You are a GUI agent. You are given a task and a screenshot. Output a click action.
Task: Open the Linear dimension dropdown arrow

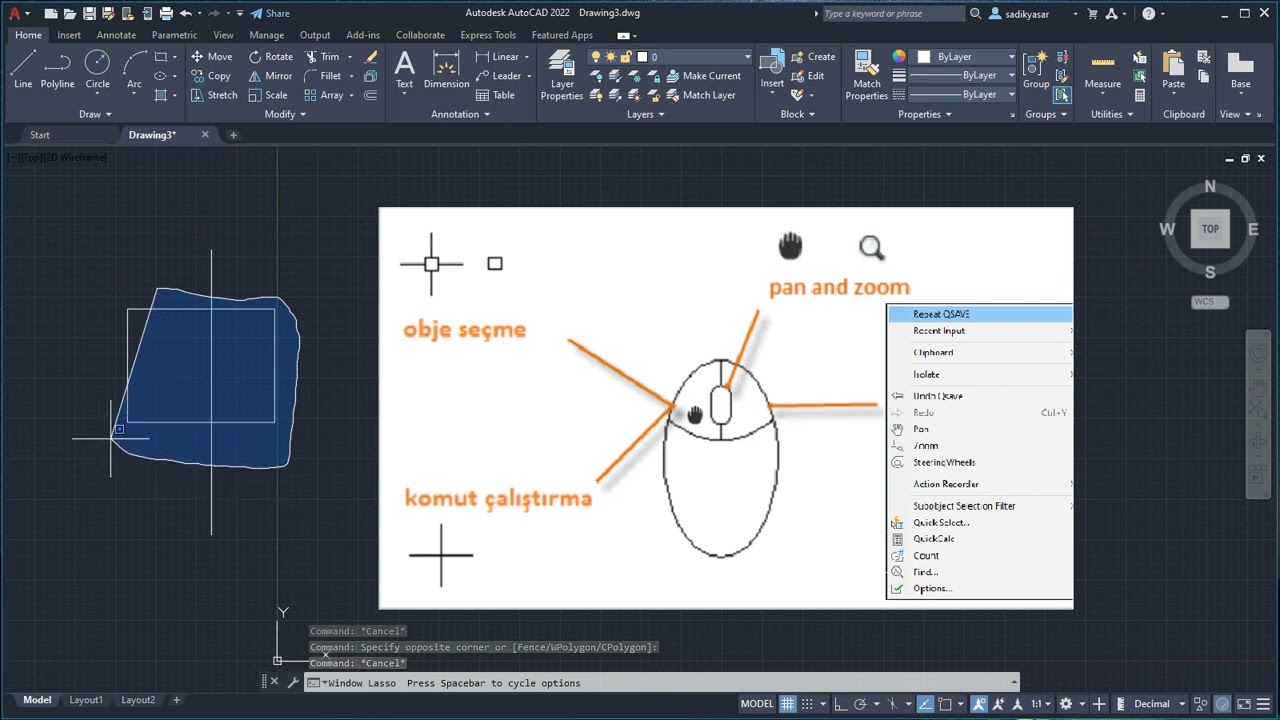pos(527,57)
